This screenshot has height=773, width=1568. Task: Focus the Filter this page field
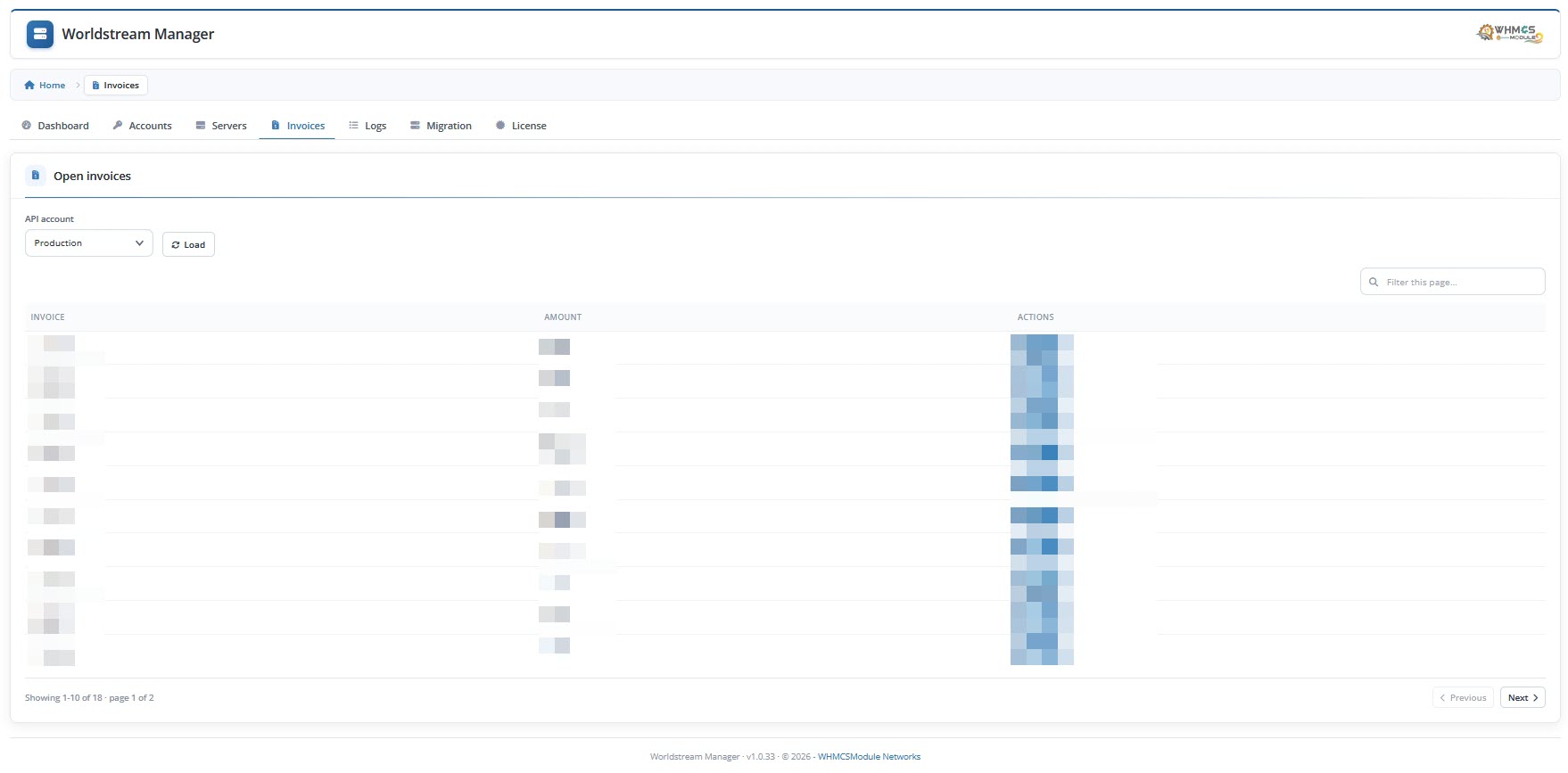tap(1452, 282)
